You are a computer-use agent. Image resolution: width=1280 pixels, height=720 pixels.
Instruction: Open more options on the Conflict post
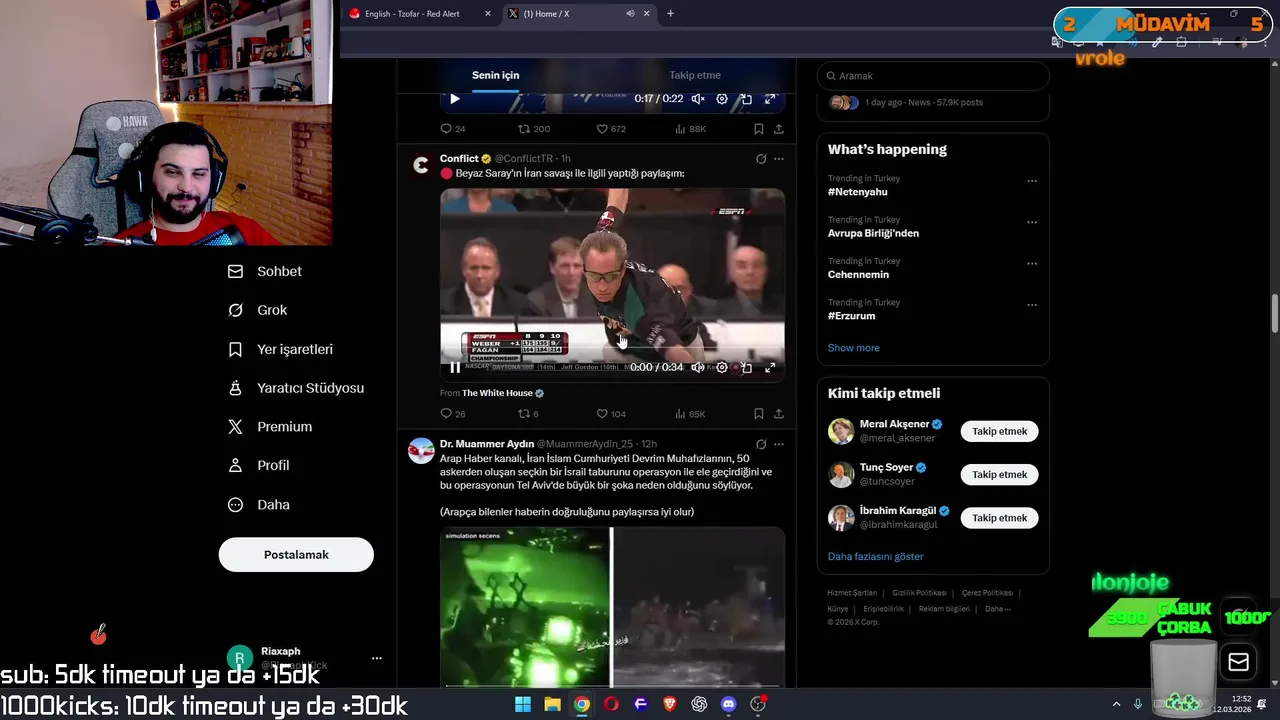(x=779, y=159)
